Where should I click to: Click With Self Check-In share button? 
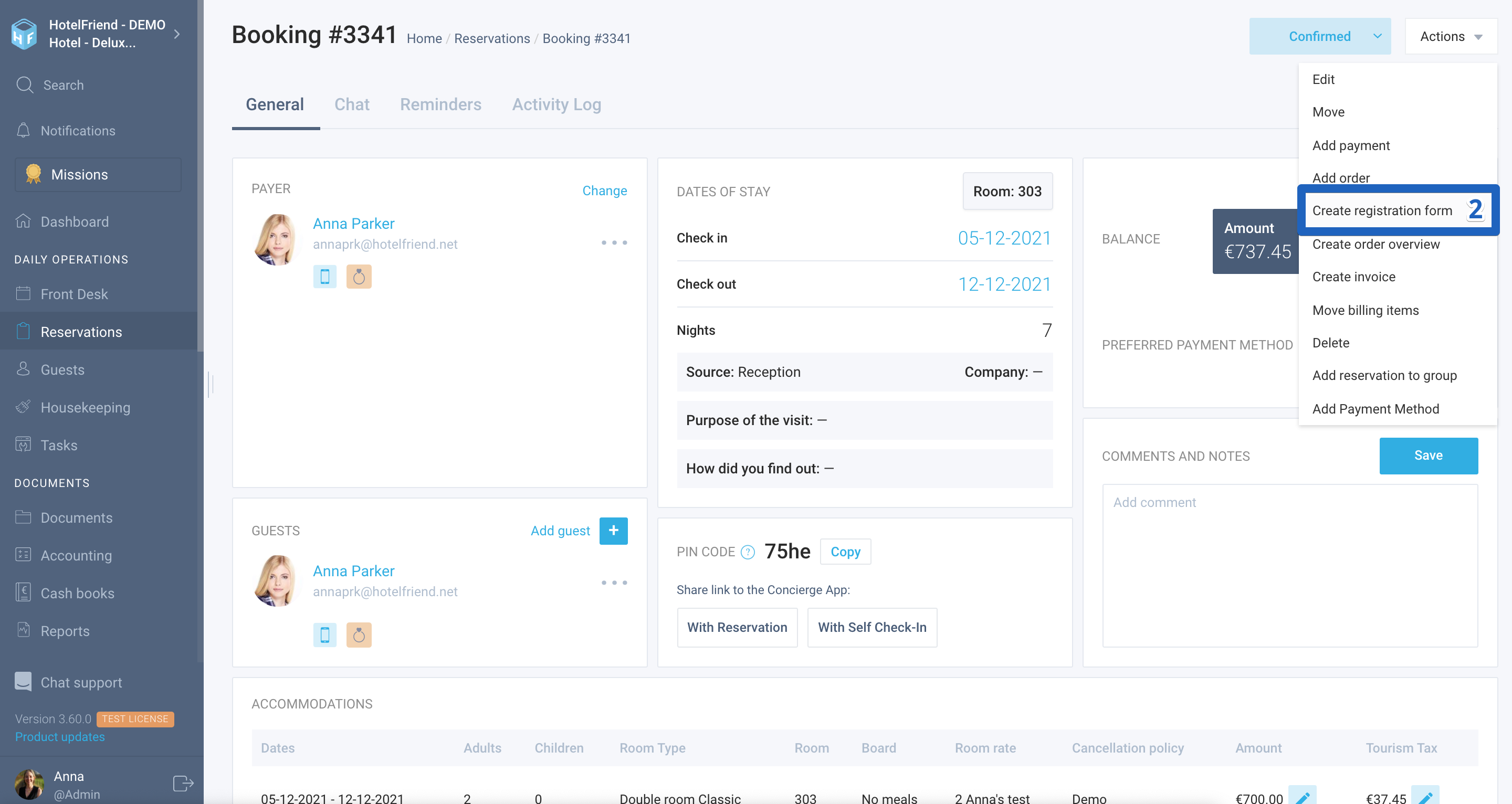(x=872, y=627)
